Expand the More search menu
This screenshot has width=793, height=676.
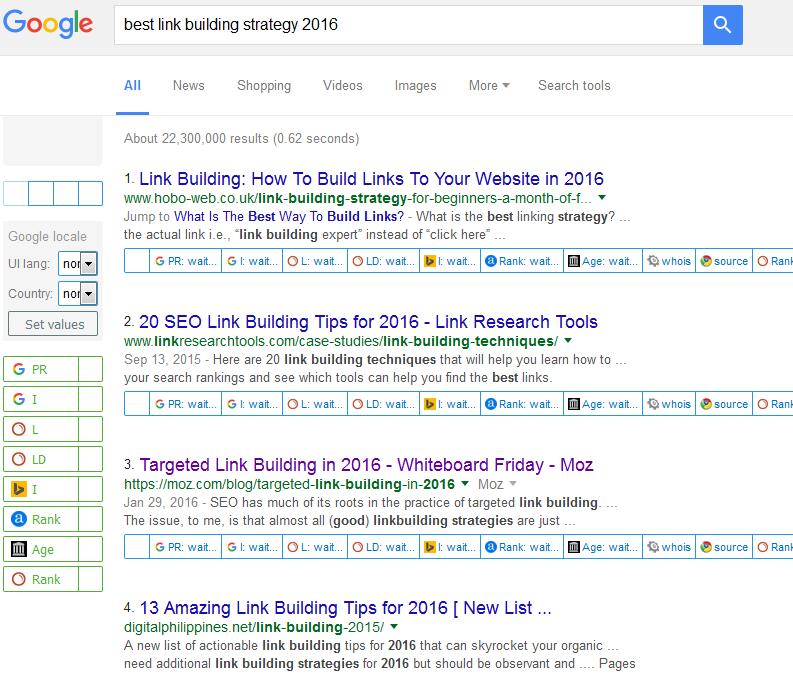click(x=489, y=85)
